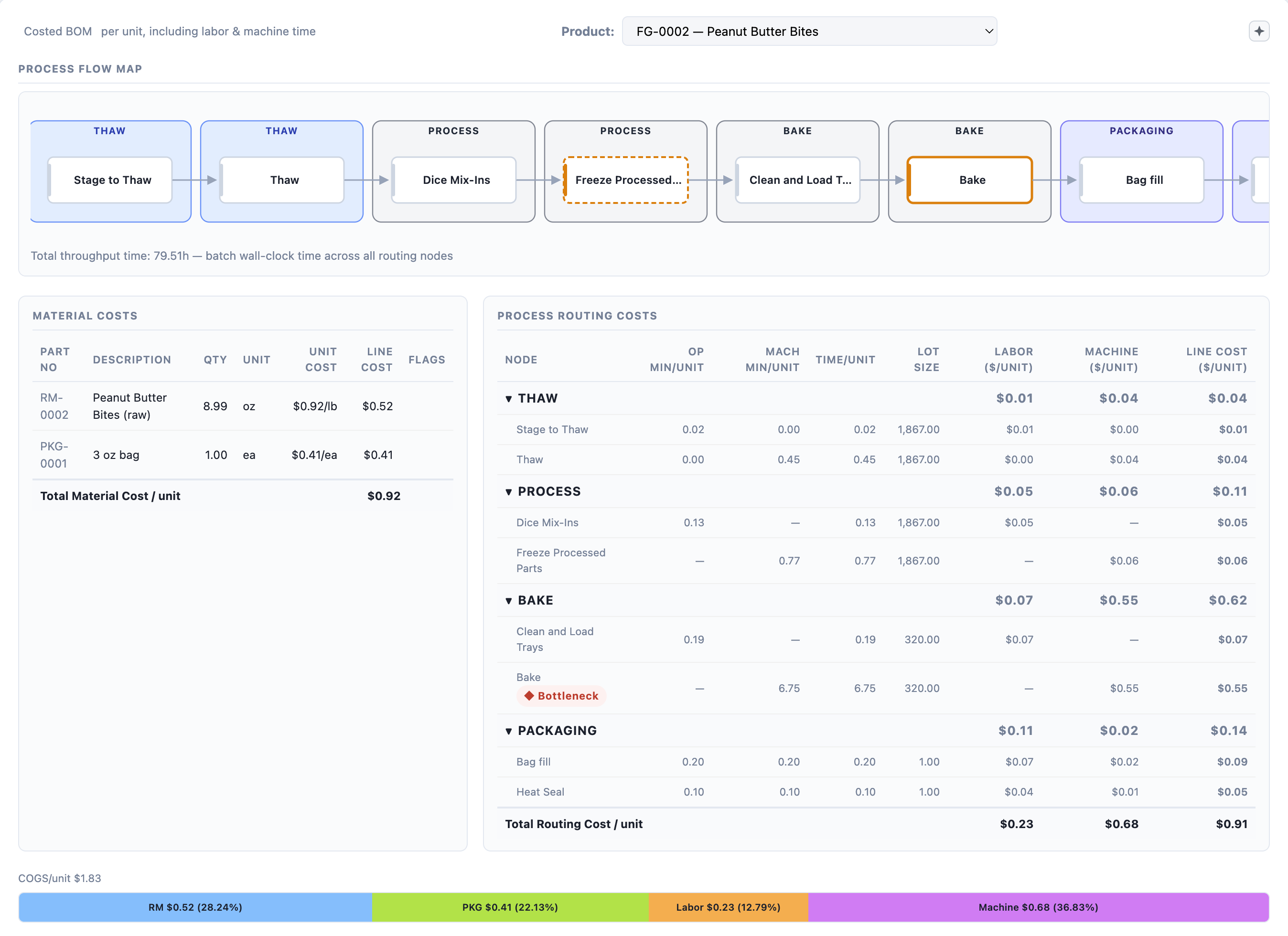Select the Stage to Thaw flow node
The height and width of the screenshot is (936, 1288).
(x=110, y=180)
